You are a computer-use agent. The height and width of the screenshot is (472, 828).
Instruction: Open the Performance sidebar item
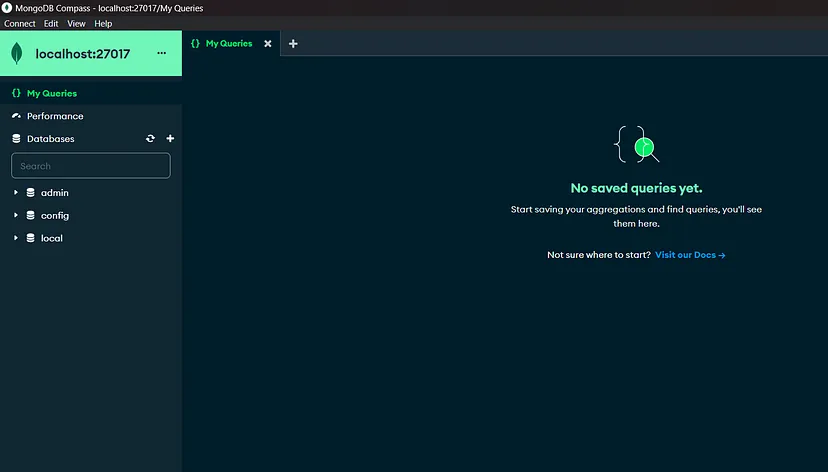click(91, 116)
